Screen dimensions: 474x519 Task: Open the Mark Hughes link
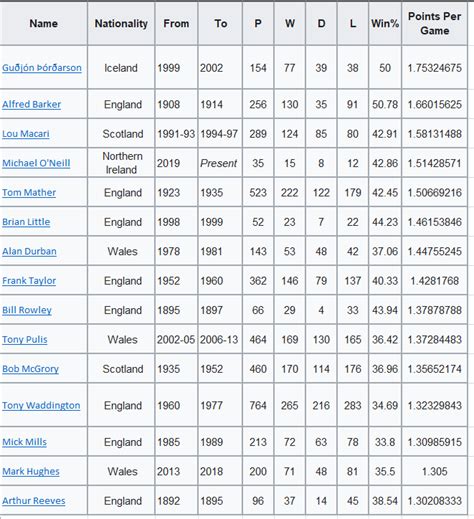pos(31,471)
